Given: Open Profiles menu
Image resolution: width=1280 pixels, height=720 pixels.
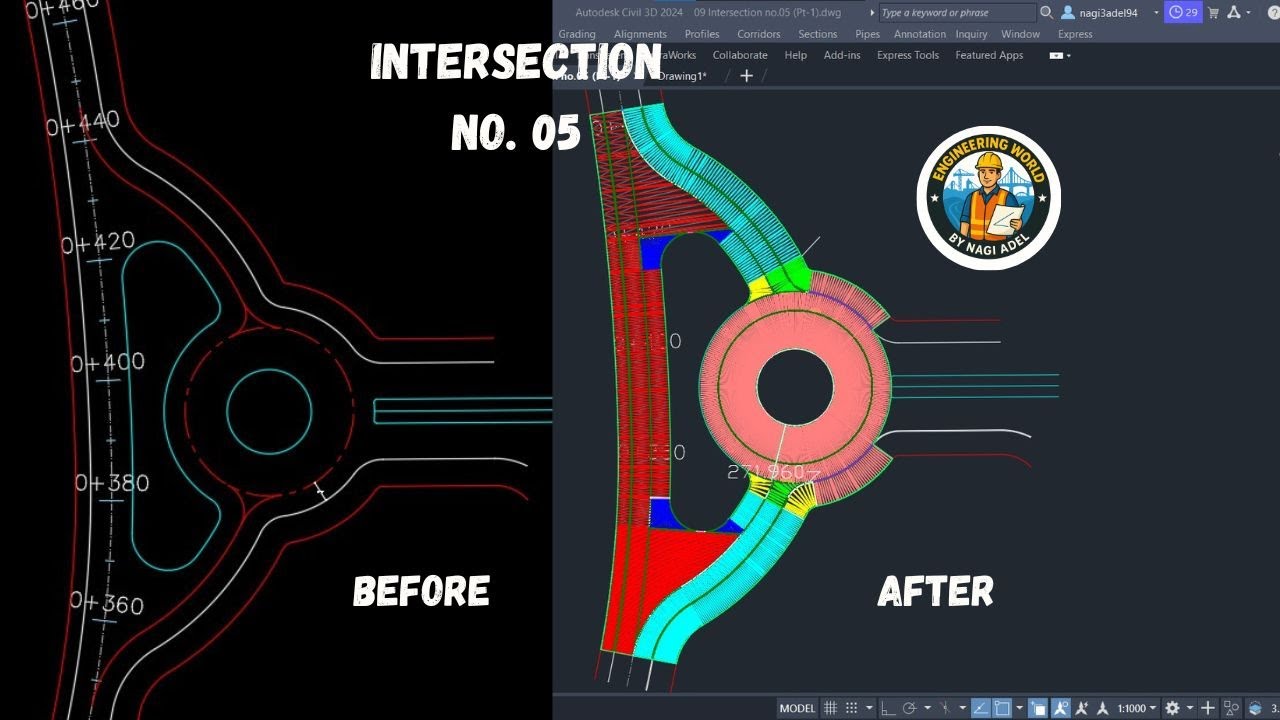Looking at the screenshot, I should pos(702,34).
